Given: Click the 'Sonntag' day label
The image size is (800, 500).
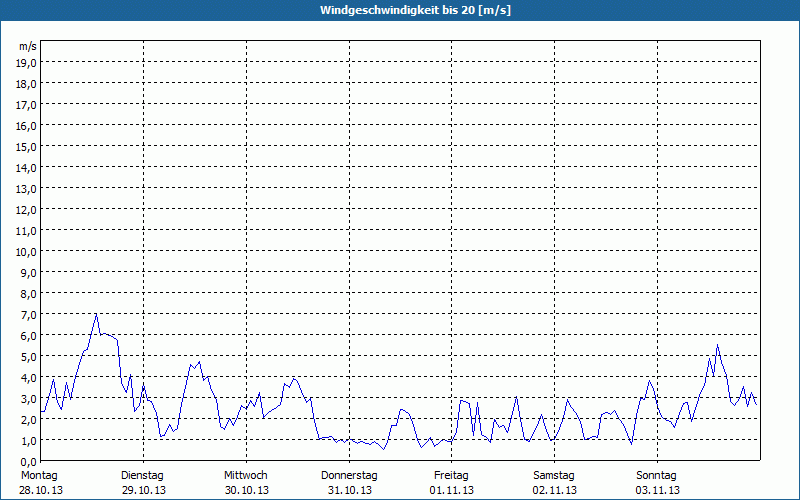Looking at the screenshot, I should (x=657, y=476).
